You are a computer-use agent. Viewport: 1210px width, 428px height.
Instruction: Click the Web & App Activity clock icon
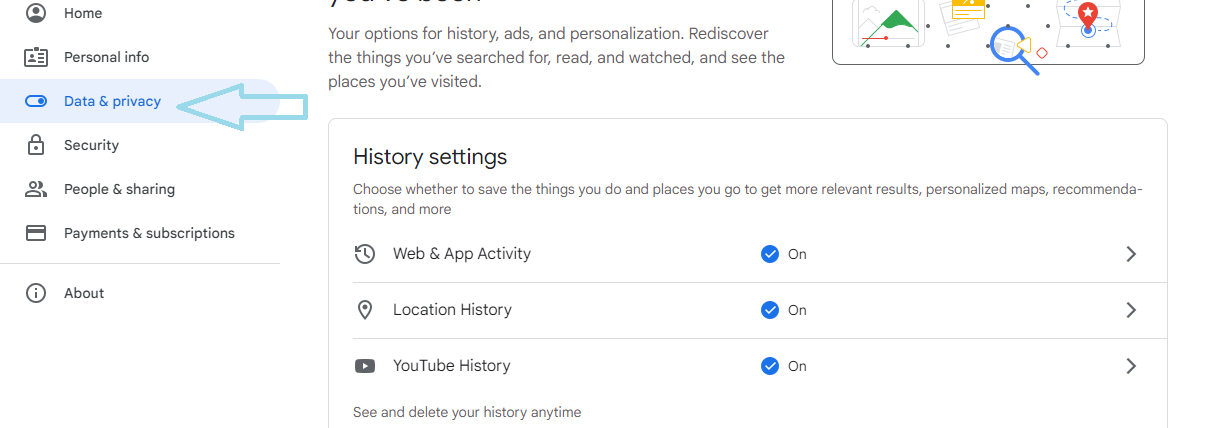pos(365,254)
